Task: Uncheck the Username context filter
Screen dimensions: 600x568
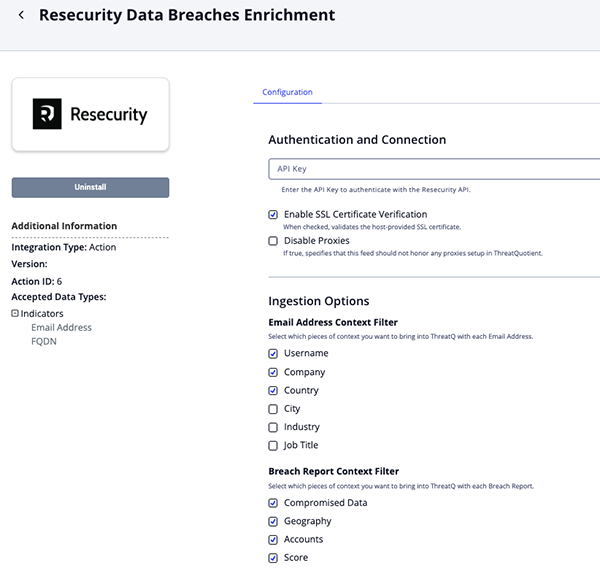Action: 273,354
